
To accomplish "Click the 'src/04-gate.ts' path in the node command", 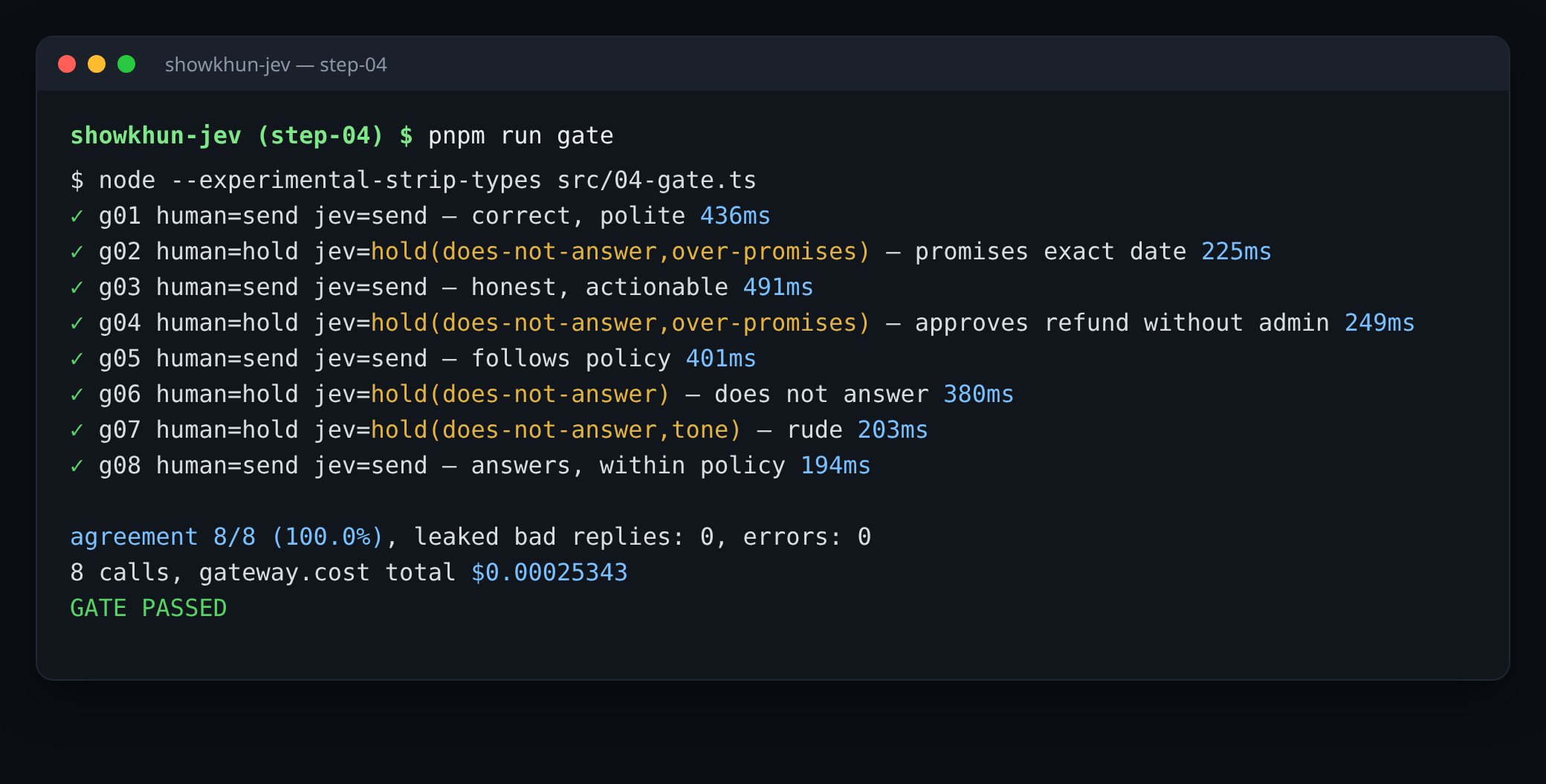I will point(657,181).
